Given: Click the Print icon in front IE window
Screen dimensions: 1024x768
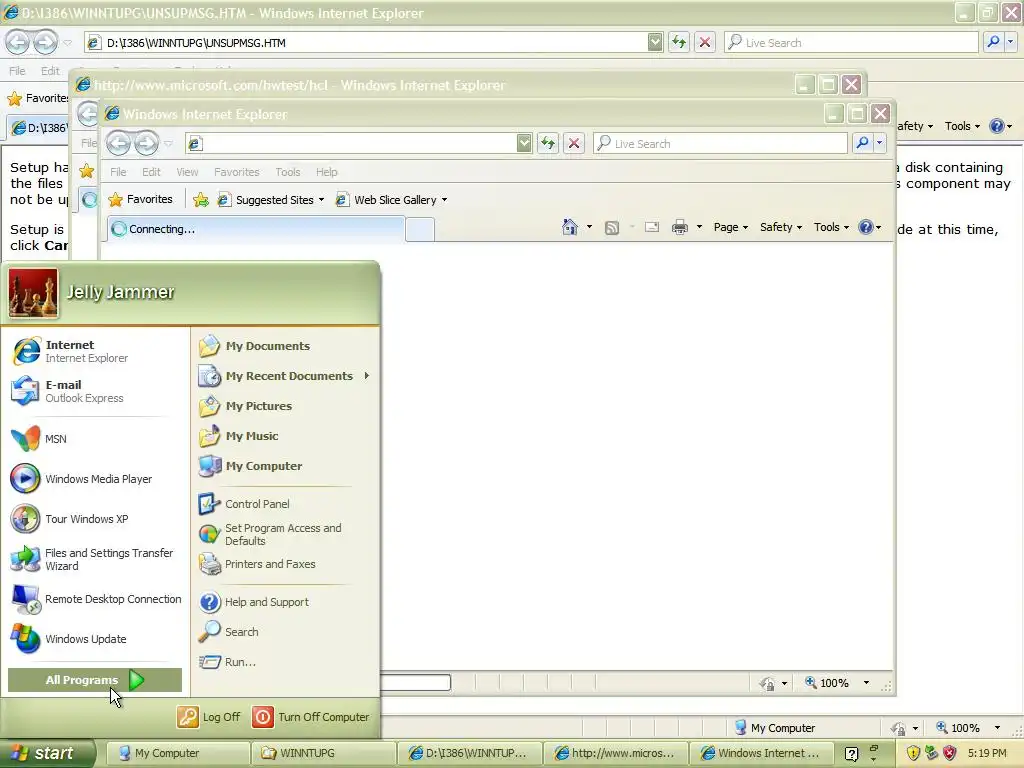Looking at the screenshot, I should [680, 227].
